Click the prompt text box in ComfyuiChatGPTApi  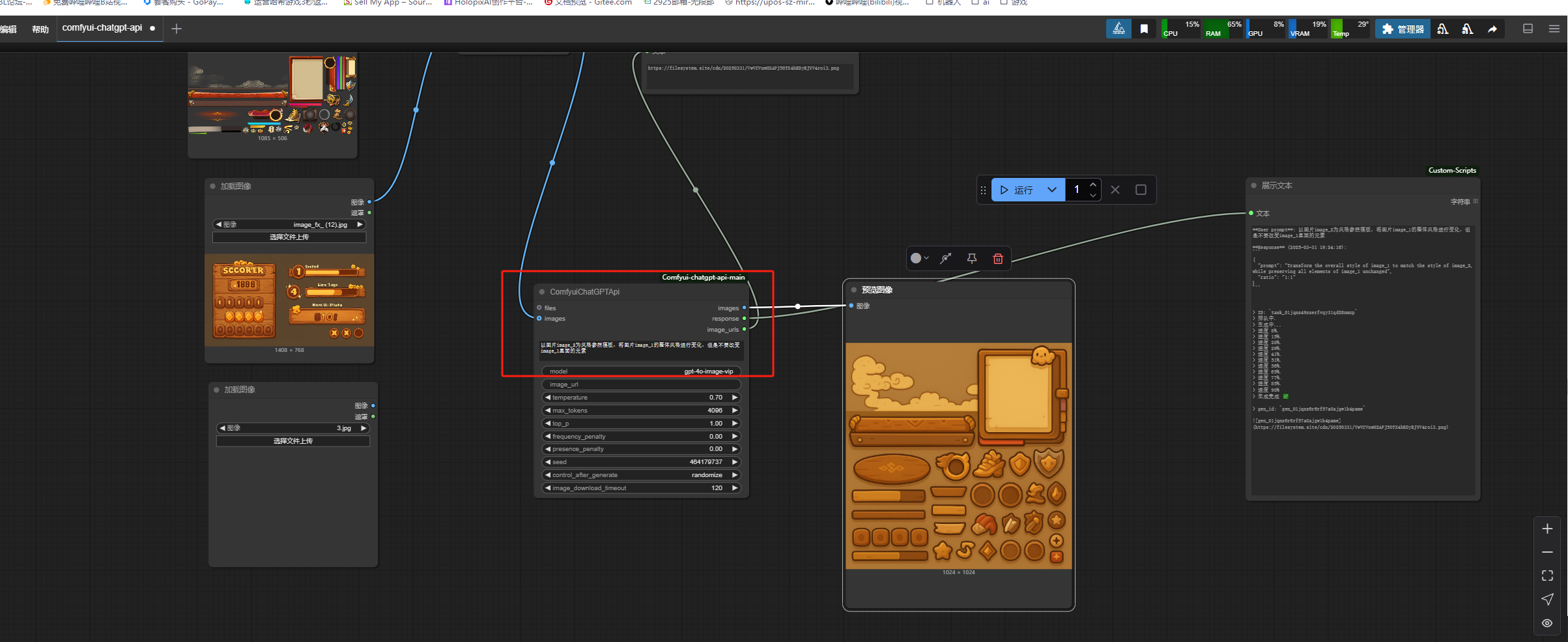[641, 349]
